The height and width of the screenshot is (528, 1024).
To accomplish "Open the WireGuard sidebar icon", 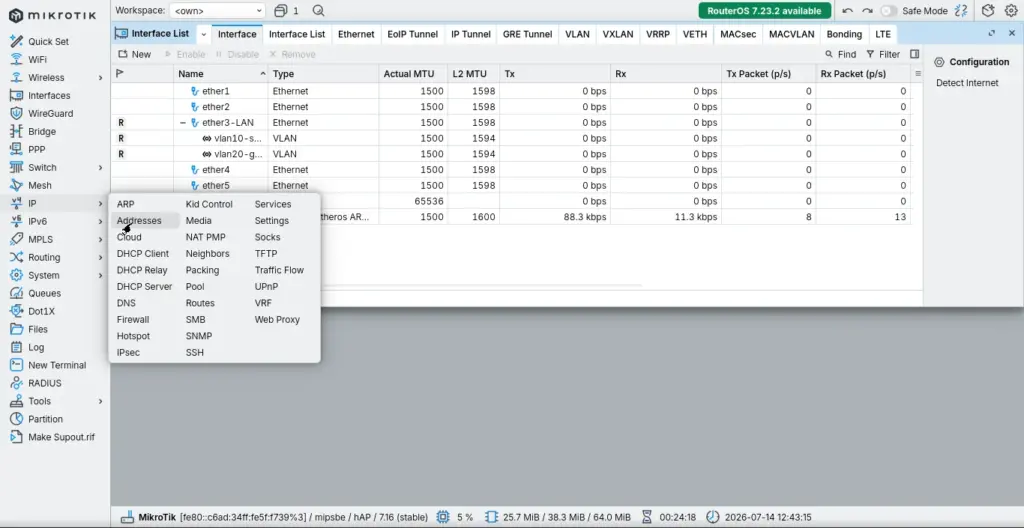I will (16, 113).
